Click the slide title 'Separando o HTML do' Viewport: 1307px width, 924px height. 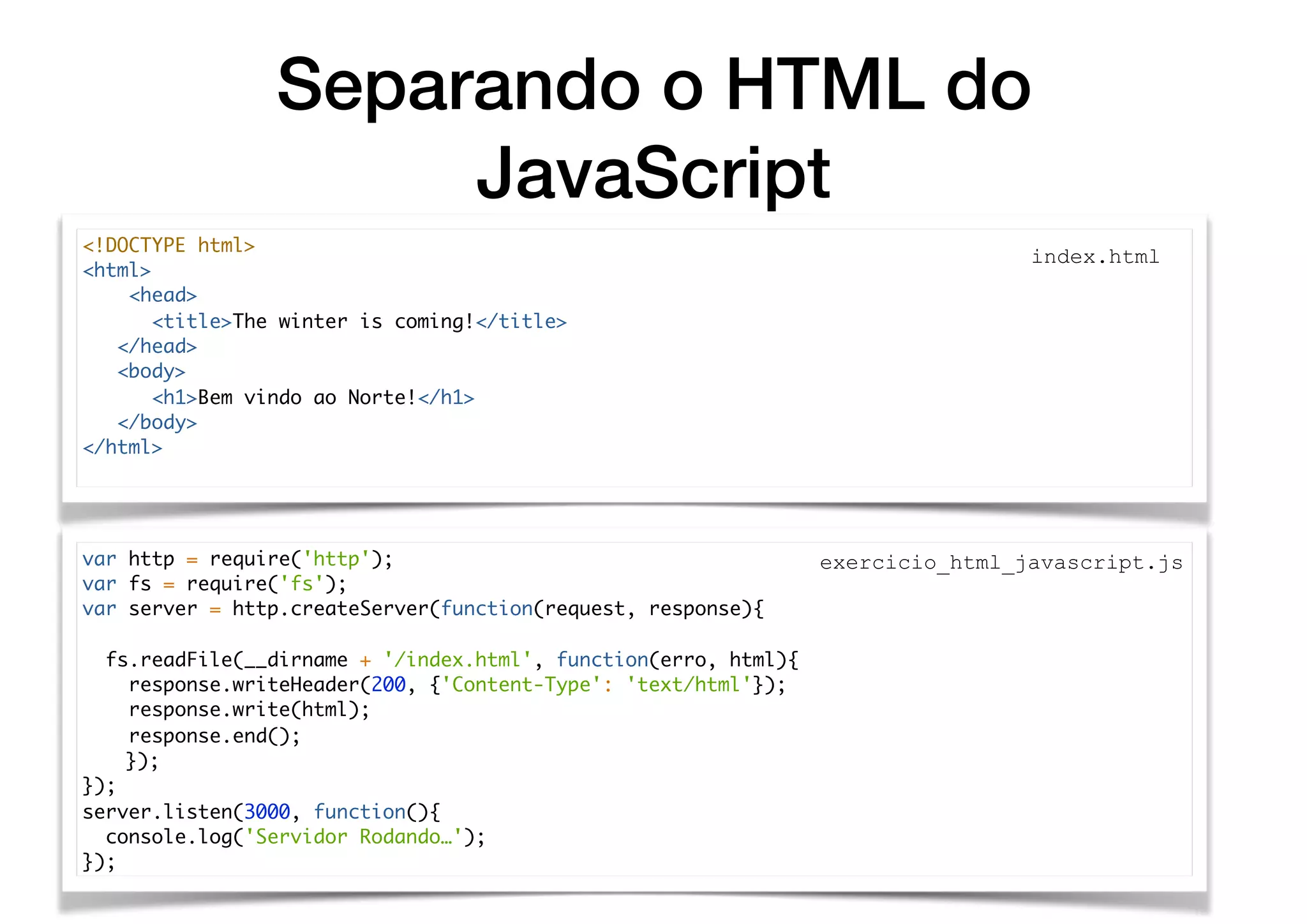(653, 85)
